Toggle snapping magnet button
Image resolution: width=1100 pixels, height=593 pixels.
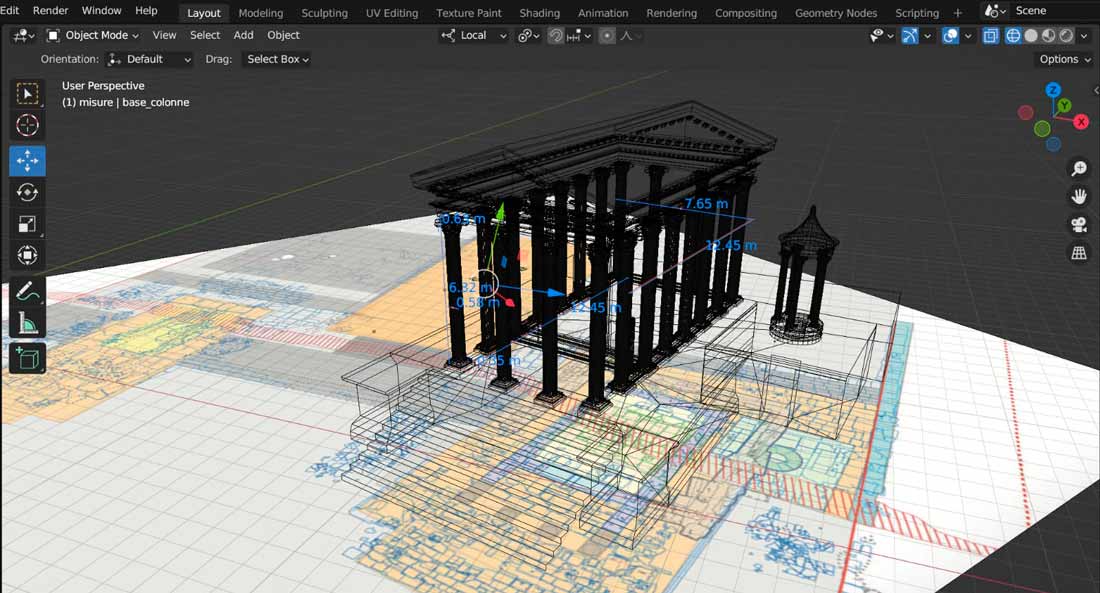(556, 35)
